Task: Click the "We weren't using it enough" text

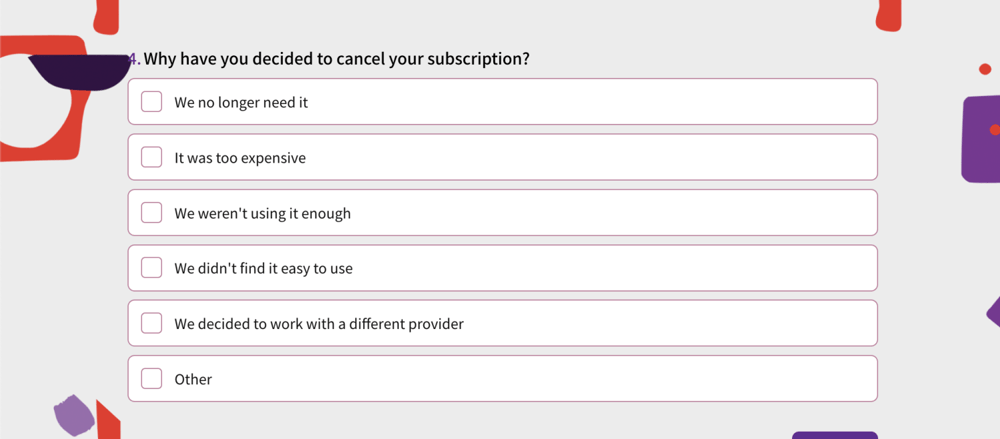Action: pos(262,213)
